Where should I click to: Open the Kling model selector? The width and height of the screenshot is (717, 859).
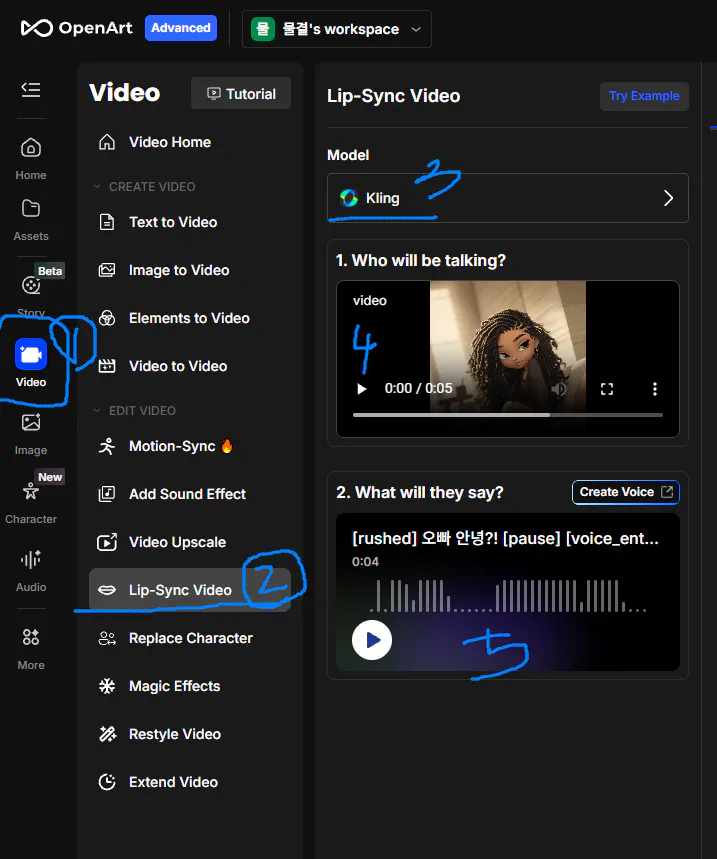pos(508,198)
